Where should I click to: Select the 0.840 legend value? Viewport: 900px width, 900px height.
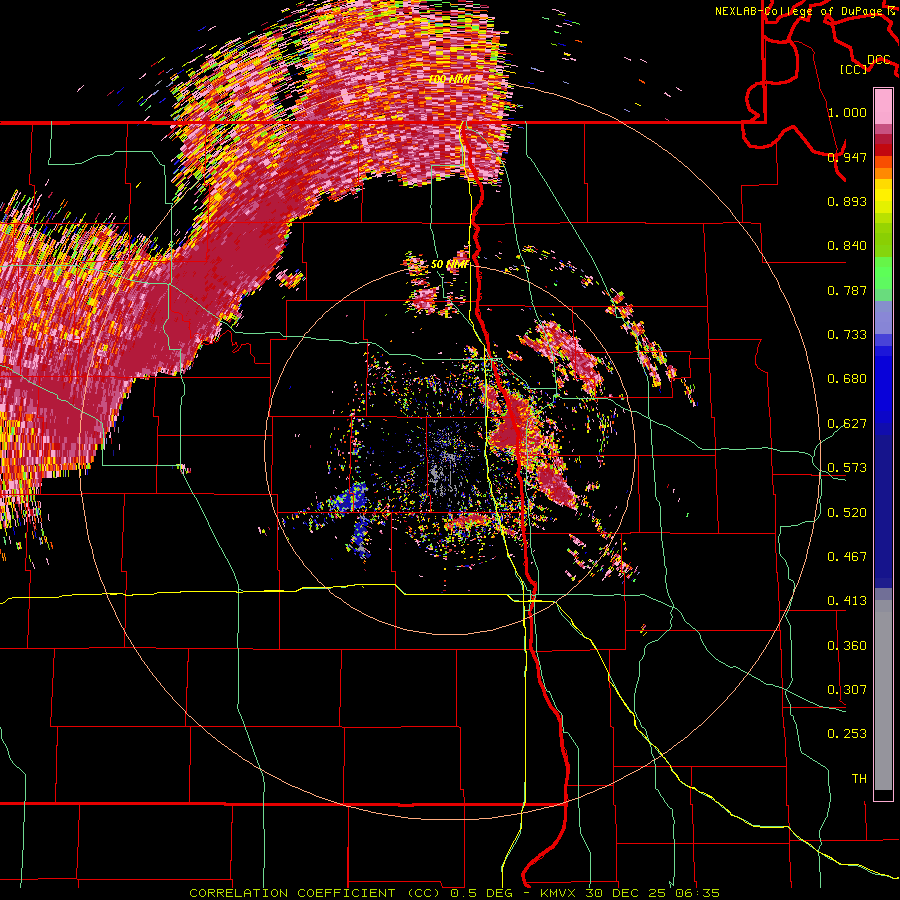coord(847,246)
